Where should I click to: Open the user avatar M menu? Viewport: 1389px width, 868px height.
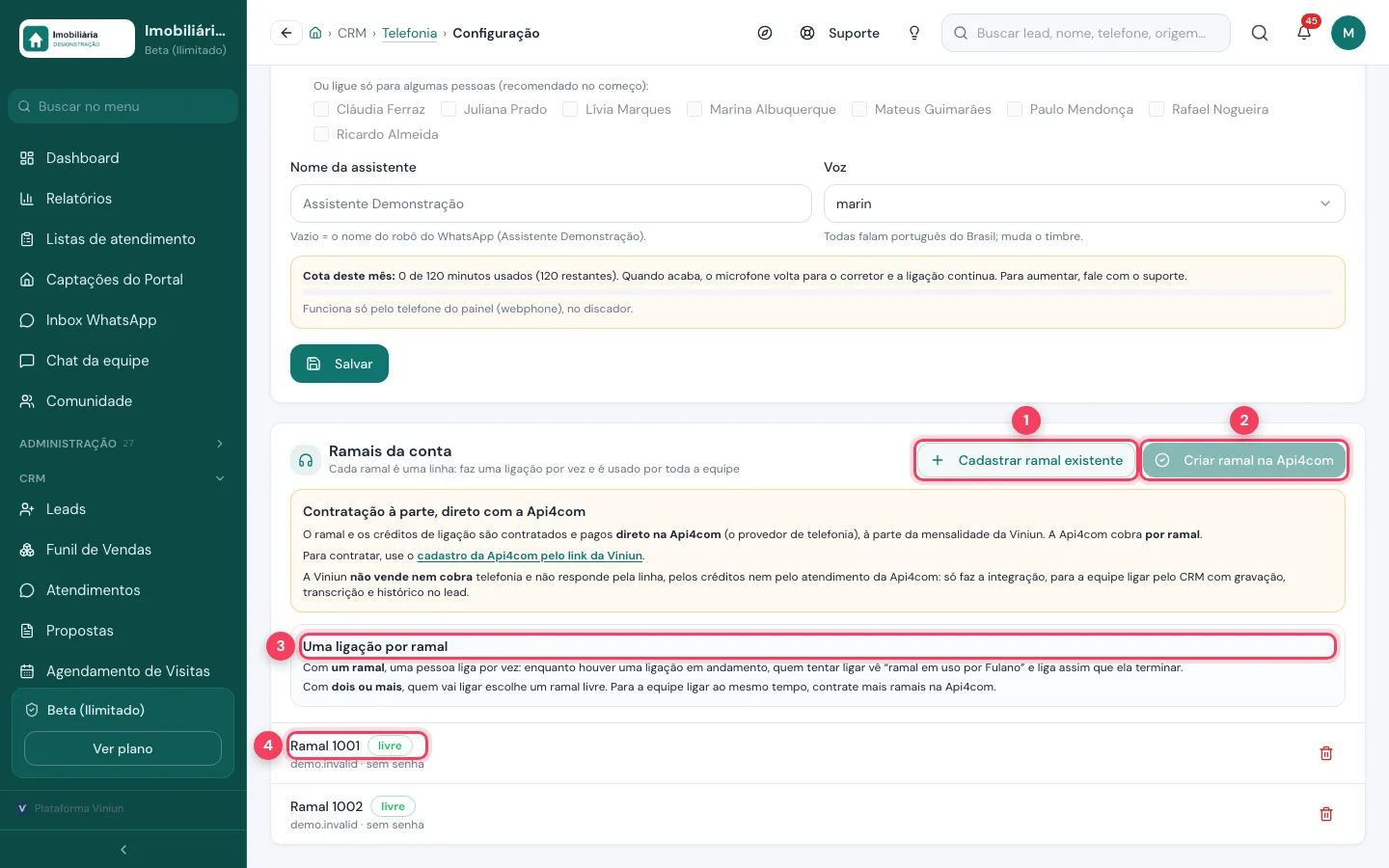tap(1348, 33)
